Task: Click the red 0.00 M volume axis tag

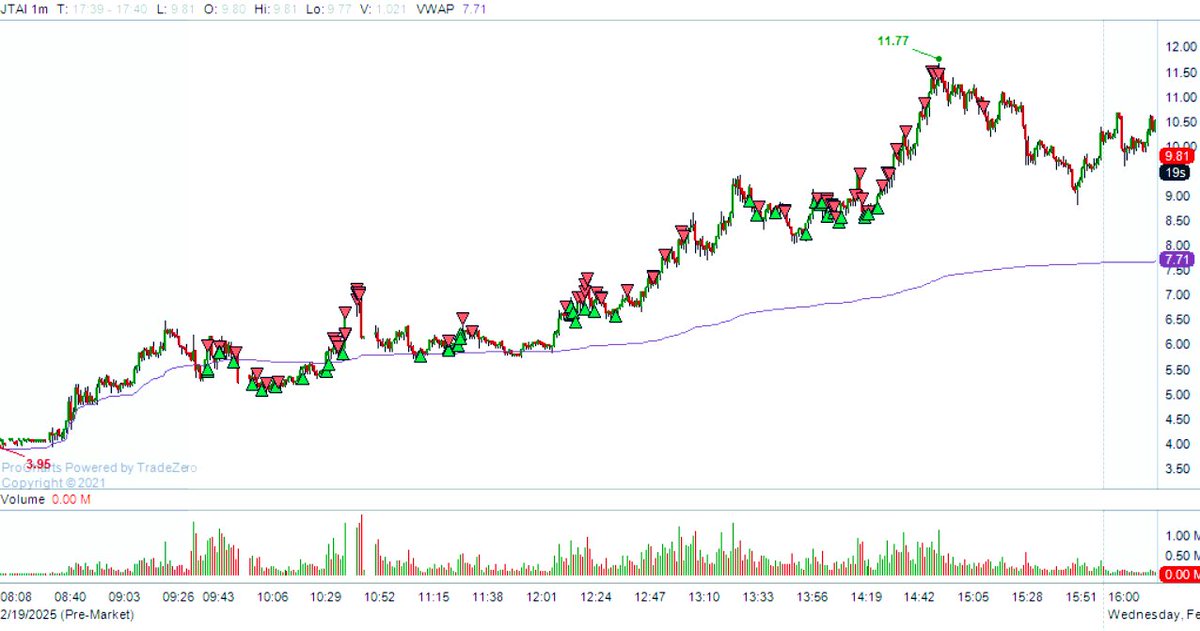Action: [1179, 574]
